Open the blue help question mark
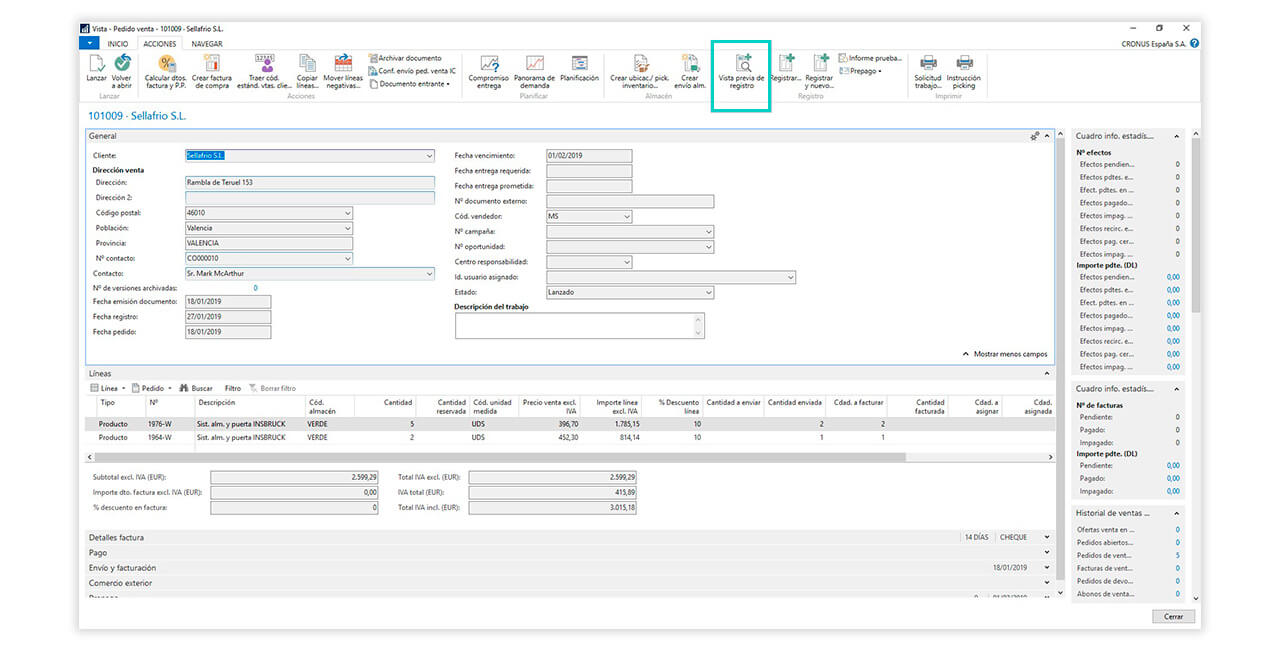Screen dimensions: 1280x652 pos(1194,44)
